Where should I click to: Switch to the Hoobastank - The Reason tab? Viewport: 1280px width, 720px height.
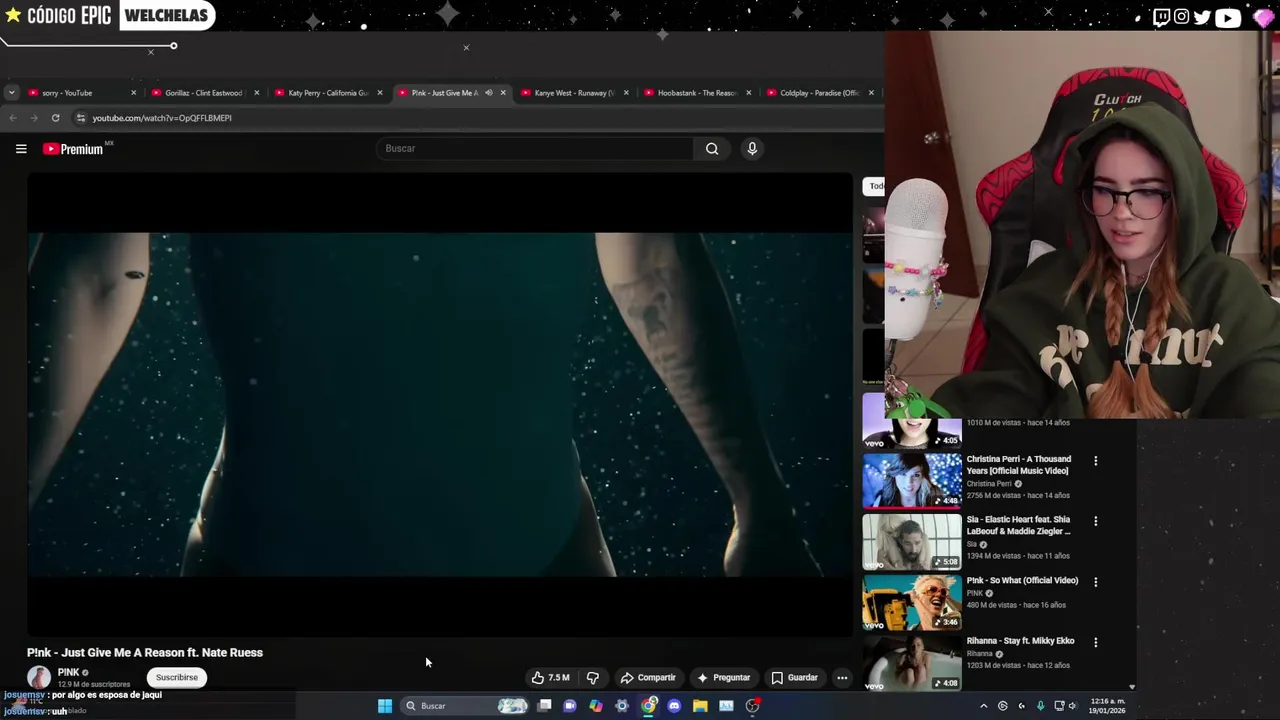[x=697, y=93]
